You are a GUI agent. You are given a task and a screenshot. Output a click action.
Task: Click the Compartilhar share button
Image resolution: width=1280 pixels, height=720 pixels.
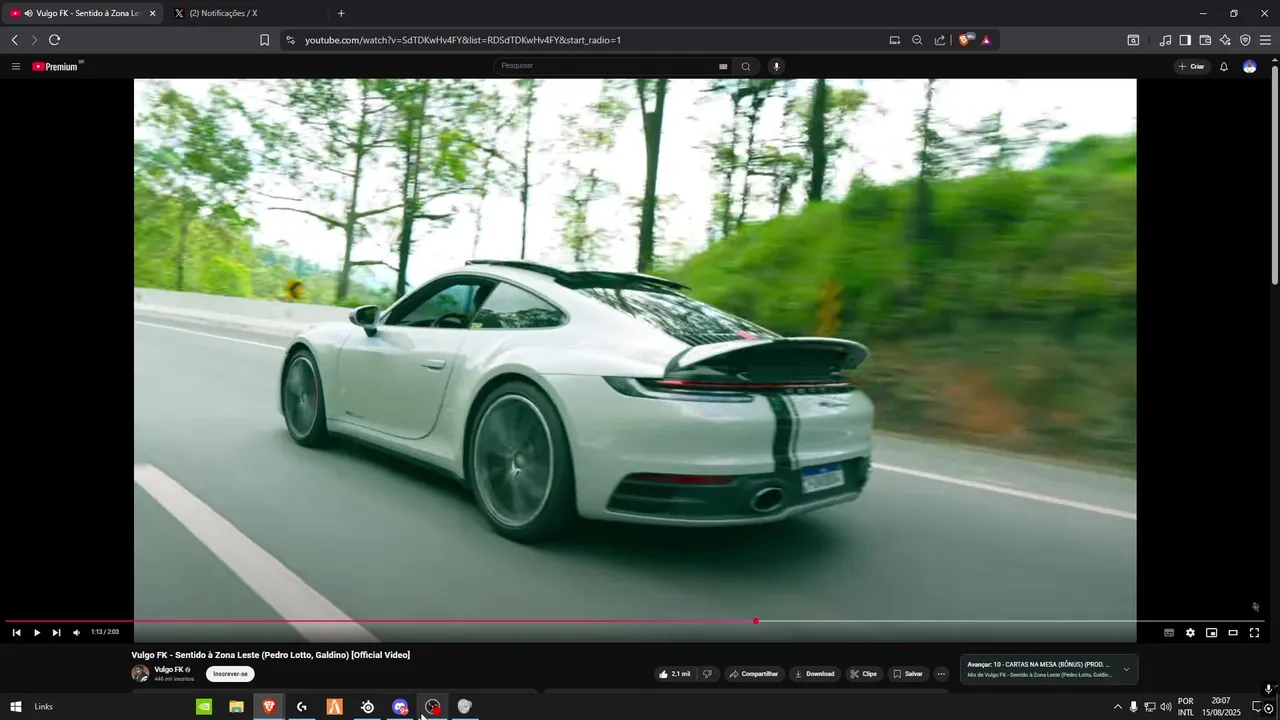point(754,674)
